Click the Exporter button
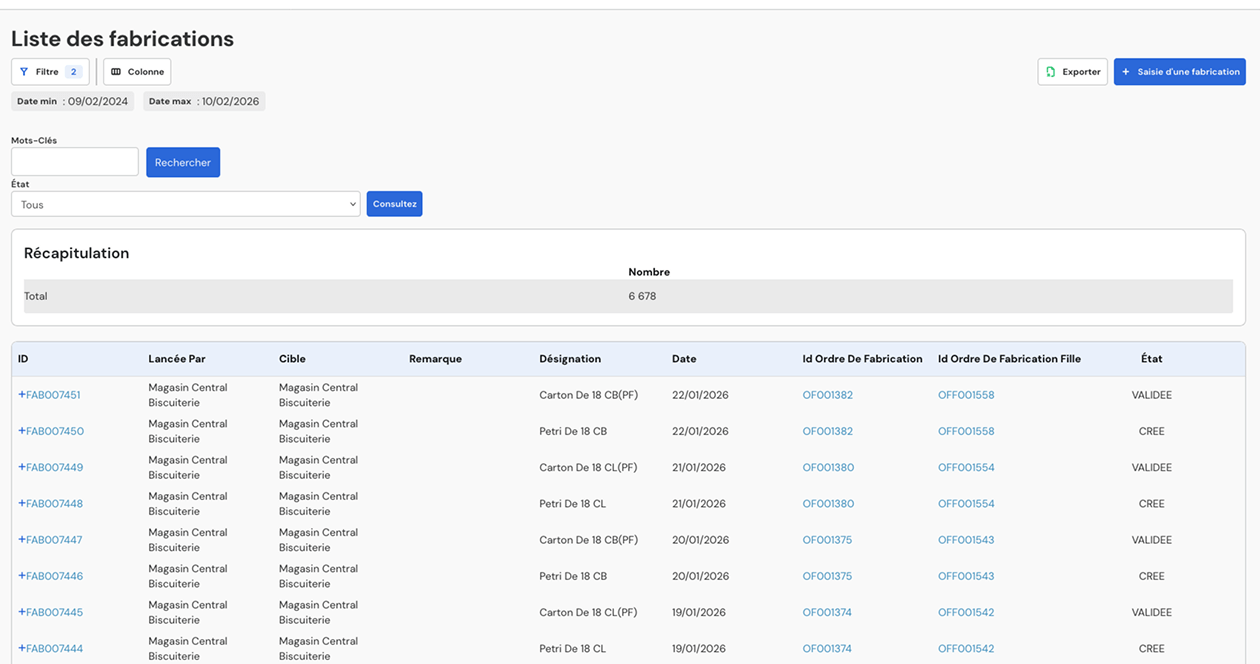The image size is (1260, 664). 1072,72
